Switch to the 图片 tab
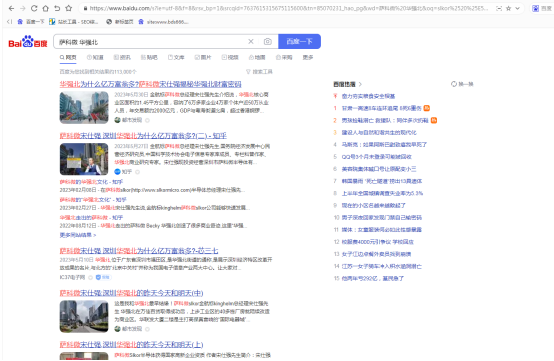Viewport: 554px width, 361px height. coord(203,57)
